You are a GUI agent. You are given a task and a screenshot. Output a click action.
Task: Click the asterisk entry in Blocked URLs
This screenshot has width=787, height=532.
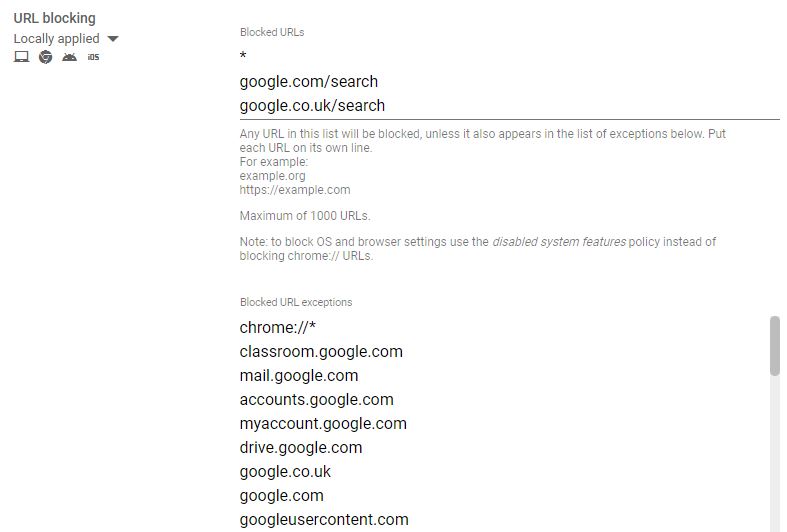coord(243,55)
